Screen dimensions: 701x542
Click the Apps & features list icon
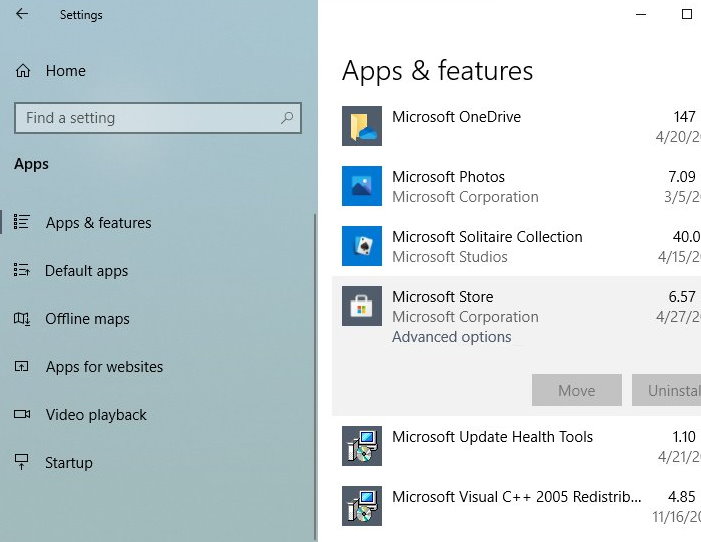[x=21, y=222]
